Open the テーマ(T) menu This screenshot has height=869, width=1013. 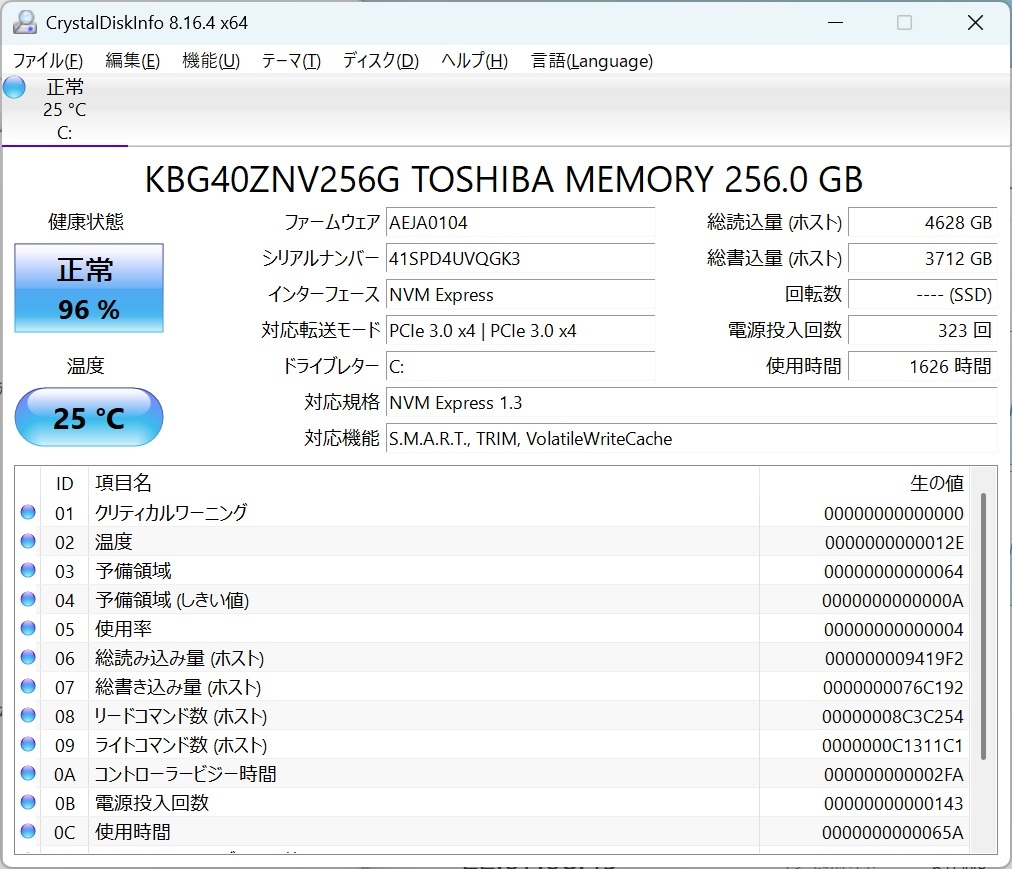291,61
